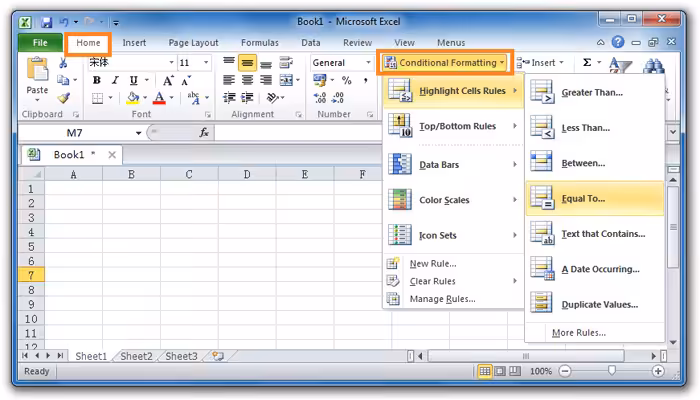700x400 pixels.
Task: Open Data Bars submenu
Action: (x=453, y=165)
